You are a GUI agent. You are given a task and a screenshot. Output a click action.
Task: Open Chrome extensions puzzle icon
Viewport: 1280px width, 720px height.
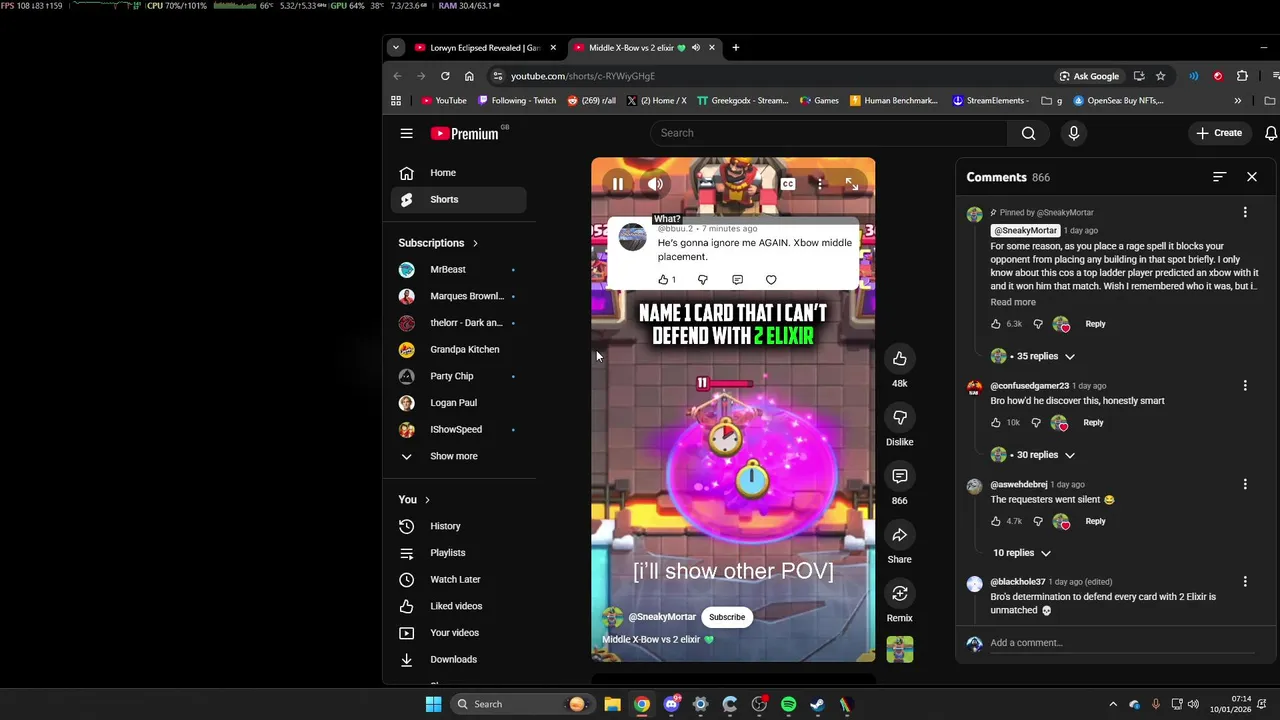[1242, 76]
